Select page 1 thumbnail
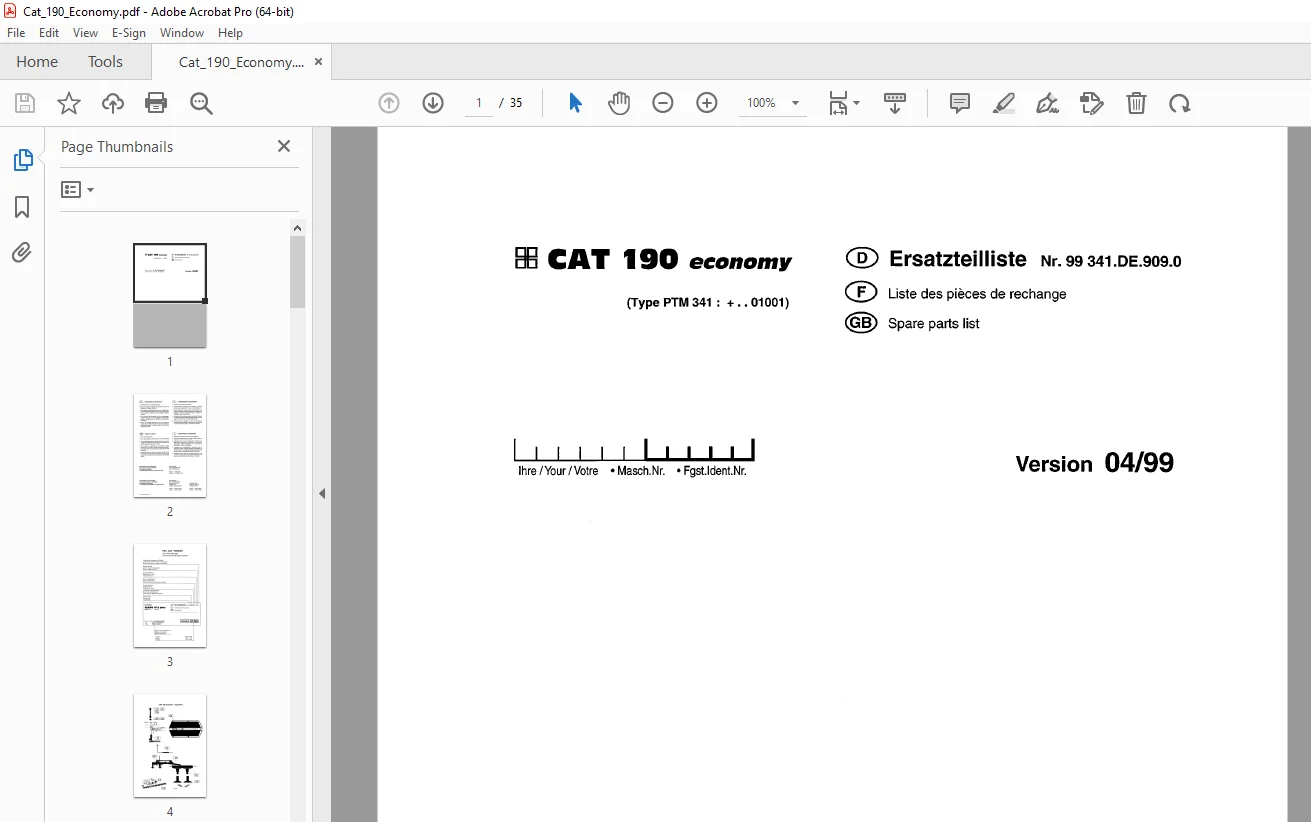 (170, 295)
